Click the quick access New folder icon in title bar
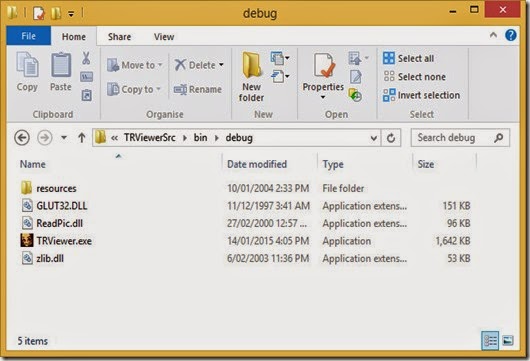 56,14
